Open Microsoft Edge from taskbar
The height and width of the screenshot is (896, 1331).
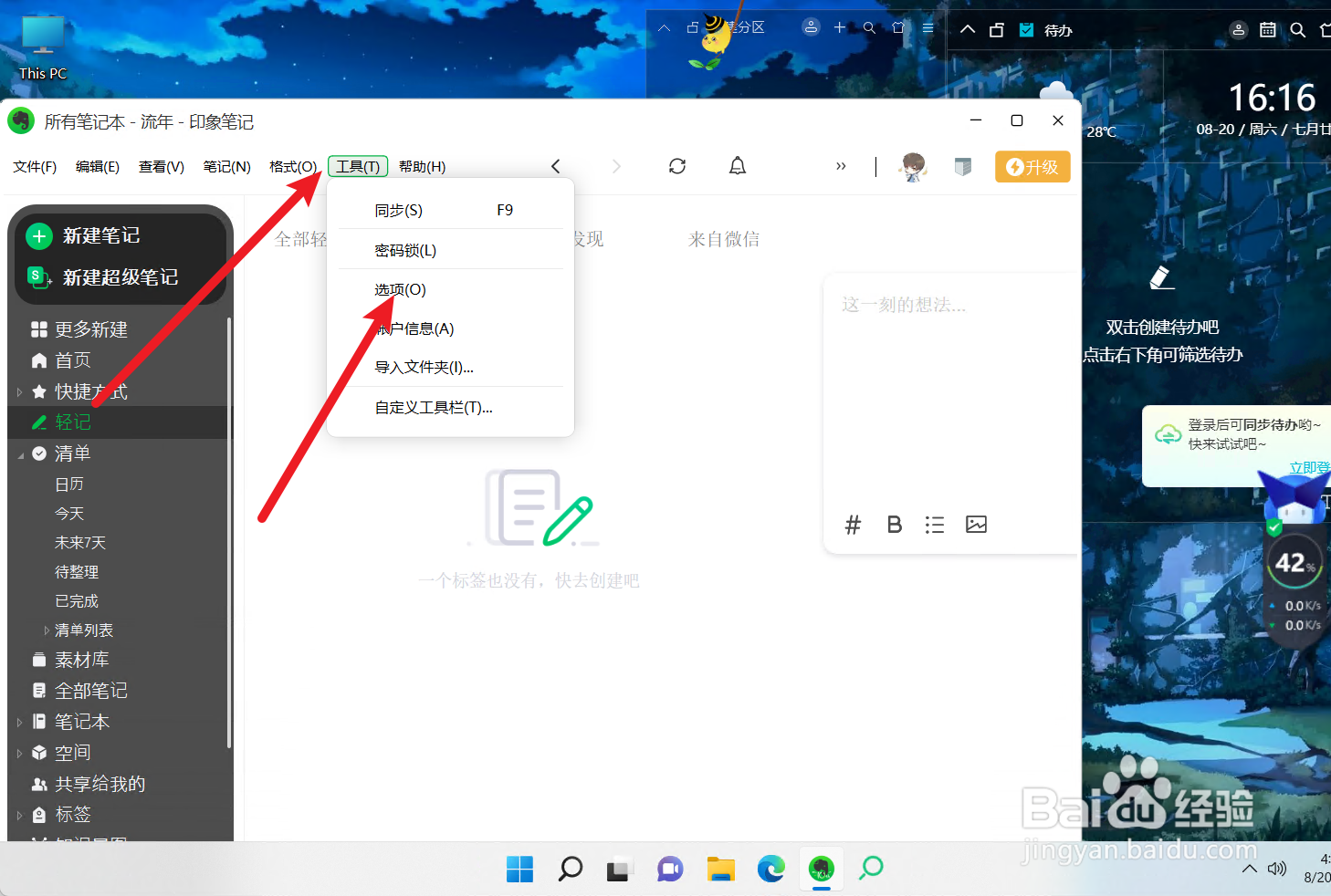771,869
